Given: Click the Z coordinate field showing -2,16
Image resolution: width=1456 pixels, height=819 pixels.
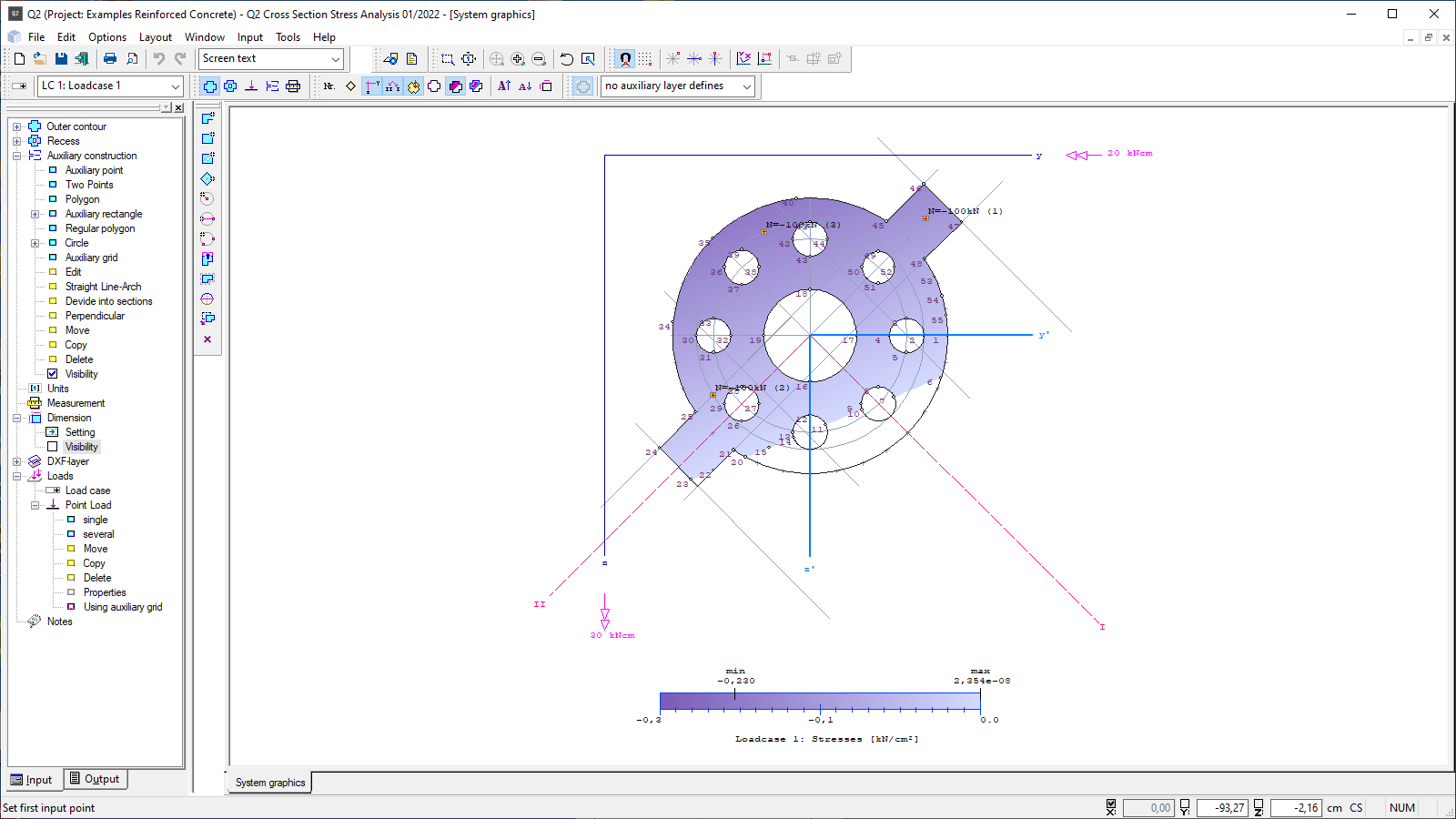Looking at the screenshot, I should tap(1296, 807).
